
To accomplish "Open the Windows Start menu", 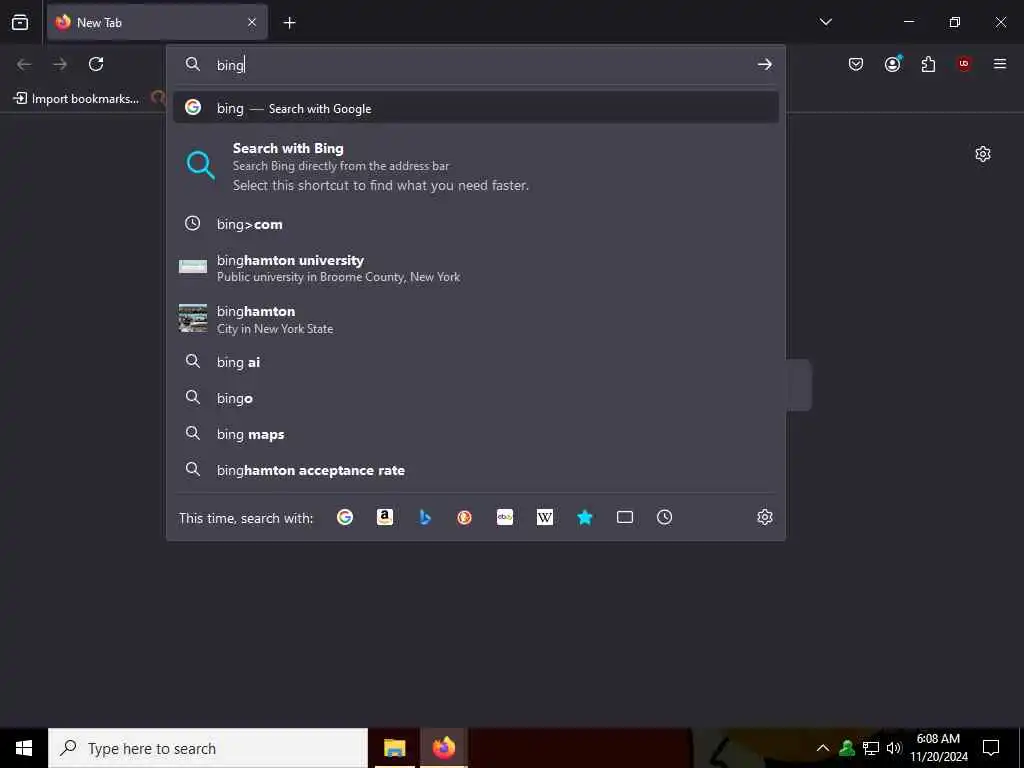I will click(24, 748).
